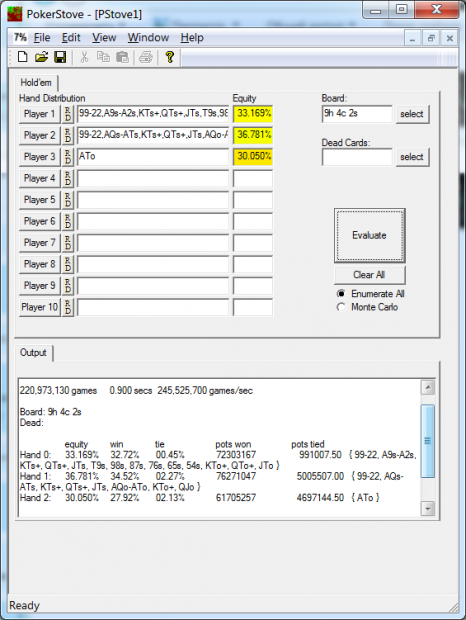Click the output scrollbar down arrow
This screenshot has width=466, height=620.
pos(428,508)
